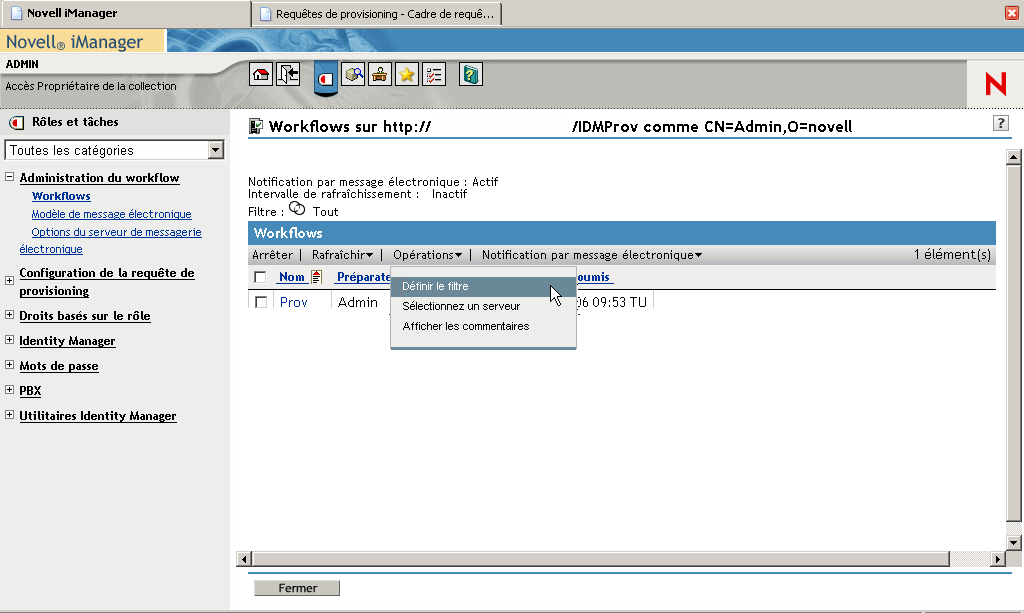This screenshot has width=1024, height=613.
Task: Expand the Utilitaires Identity Manager node
Action: click(10, 415)
